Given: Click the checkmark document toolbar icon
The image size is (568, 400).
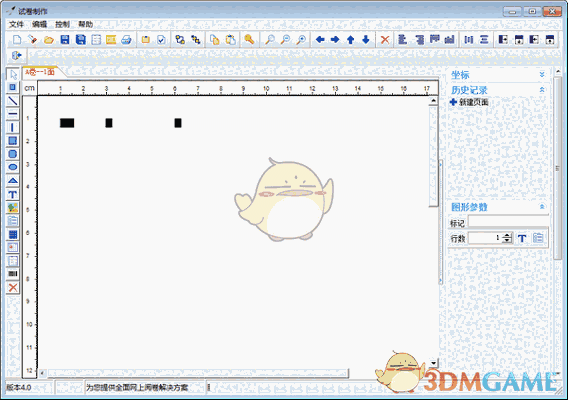Looking at the screenshot, I should coord(161,39).
